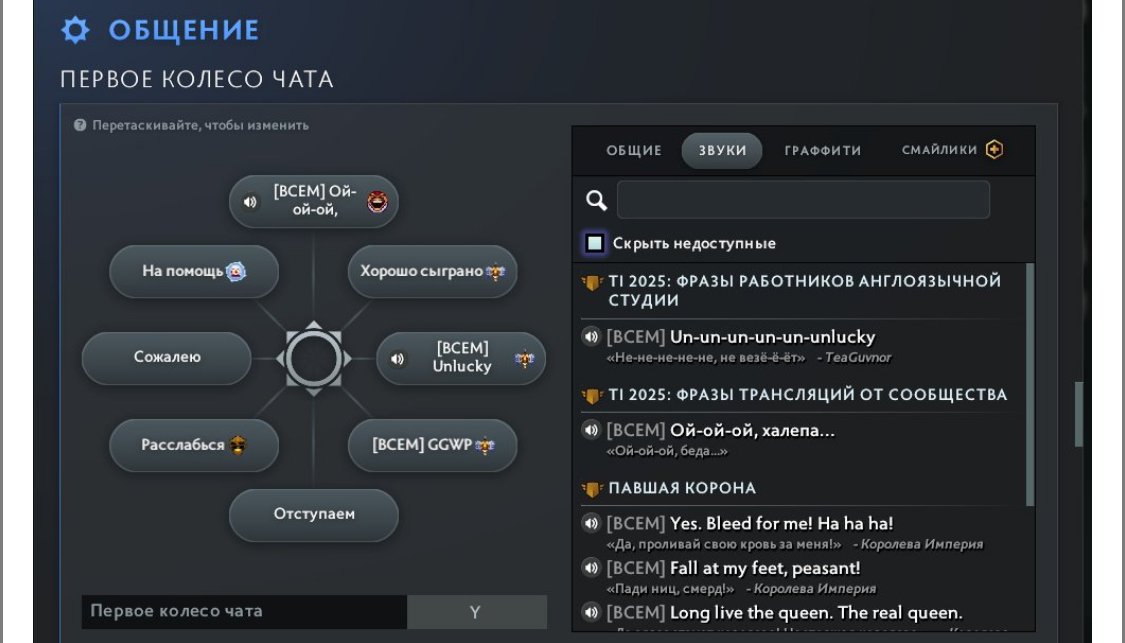The width and height of the screenshot is (1125, 643).
Task: Open the Граффити tab
Action: (x=822, y=150)
